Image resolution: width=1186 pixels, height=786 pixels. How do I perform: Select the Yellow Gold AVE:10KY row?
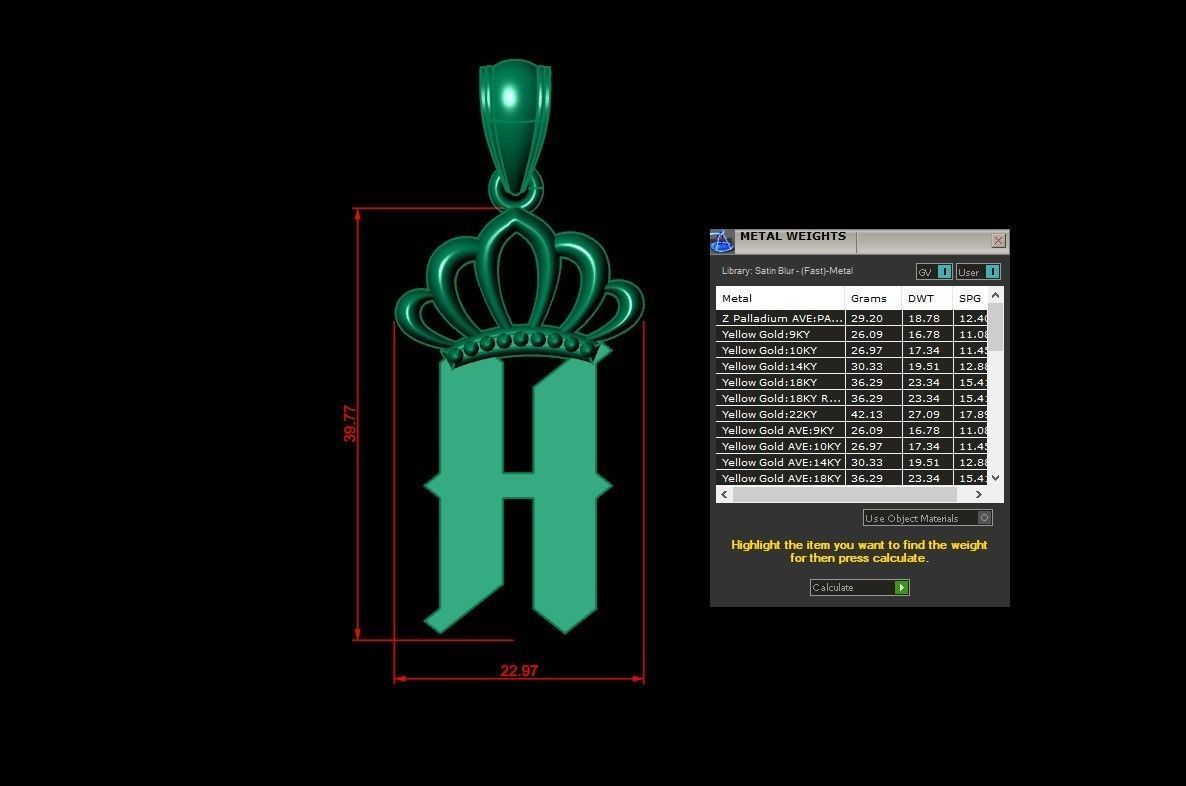(852, 446)
